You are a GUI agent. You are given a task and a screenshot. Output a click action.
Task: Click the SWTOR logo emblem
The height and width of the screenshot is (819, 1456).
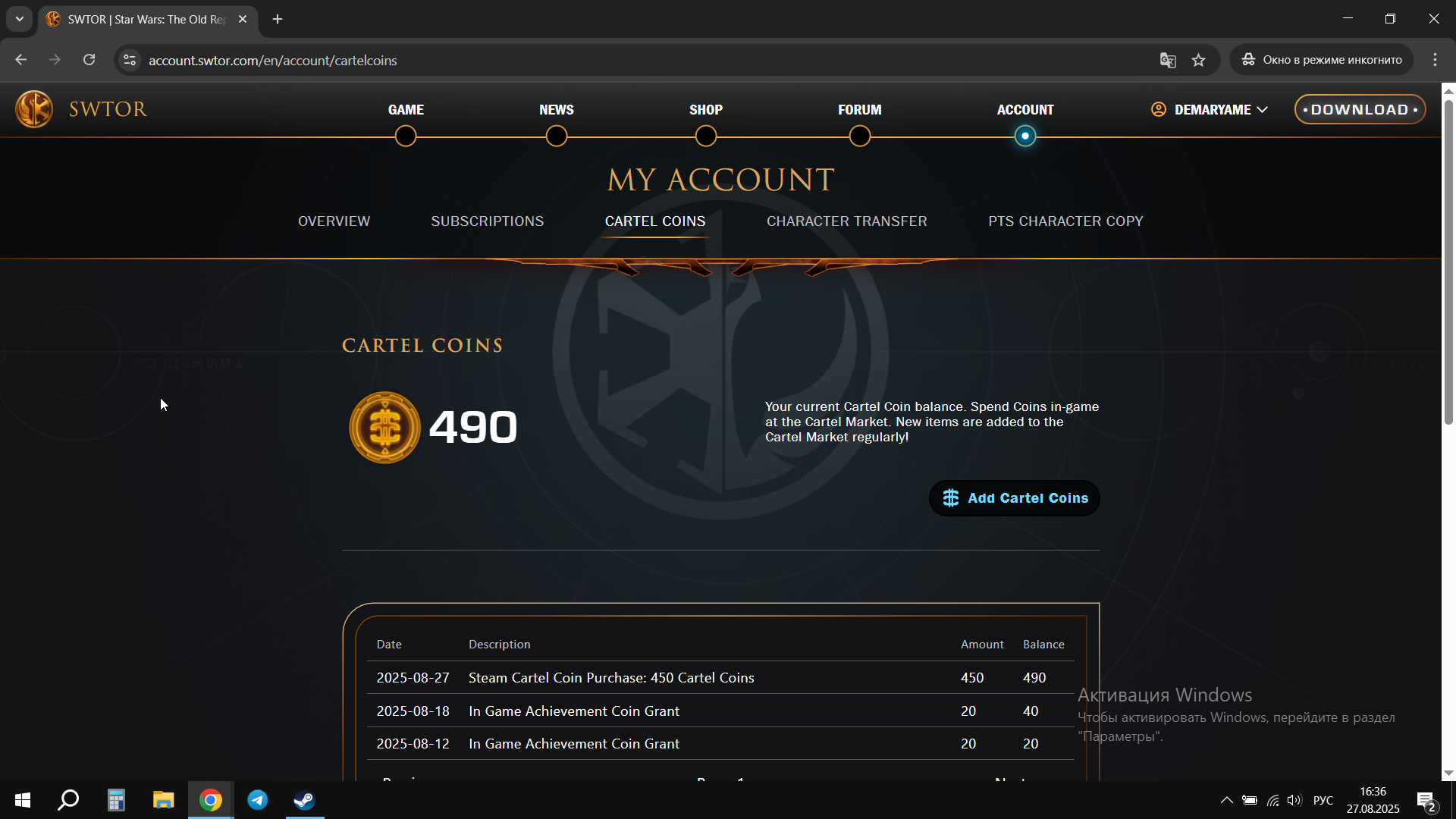(34, 108)
